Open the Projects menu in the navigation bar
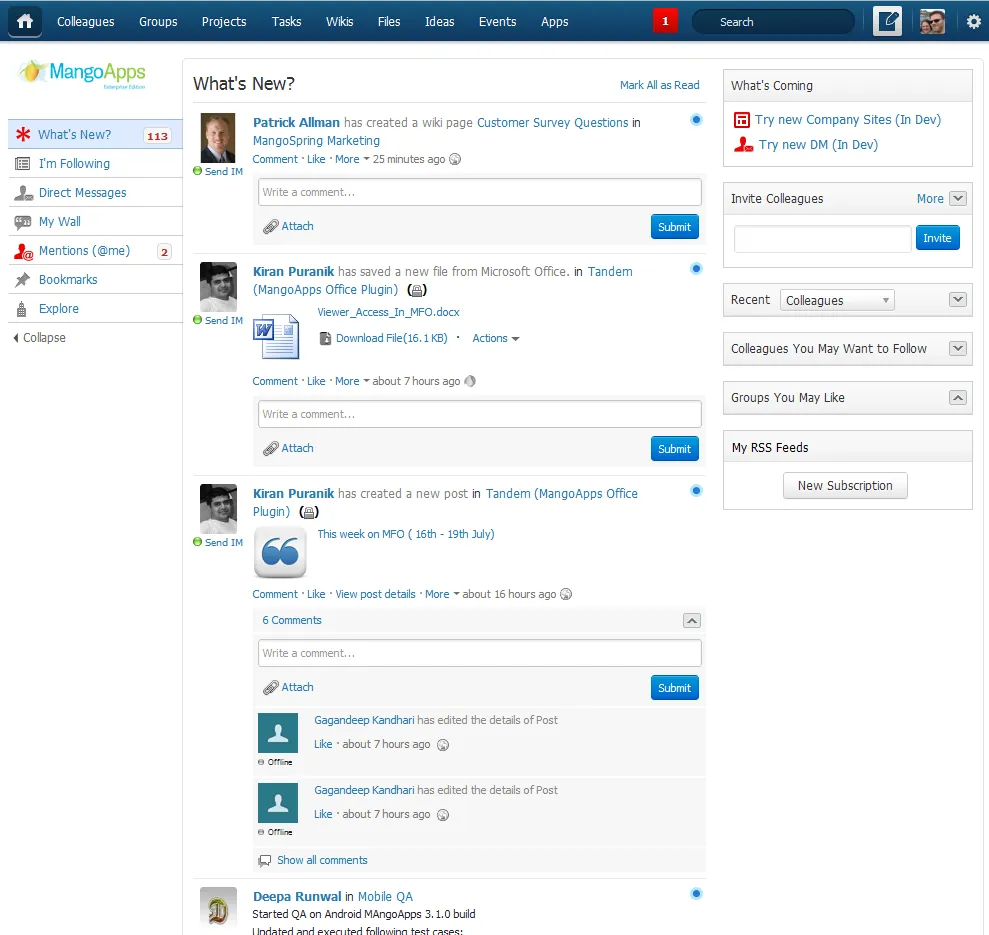The image size is (989, 935). coord(223,21)
